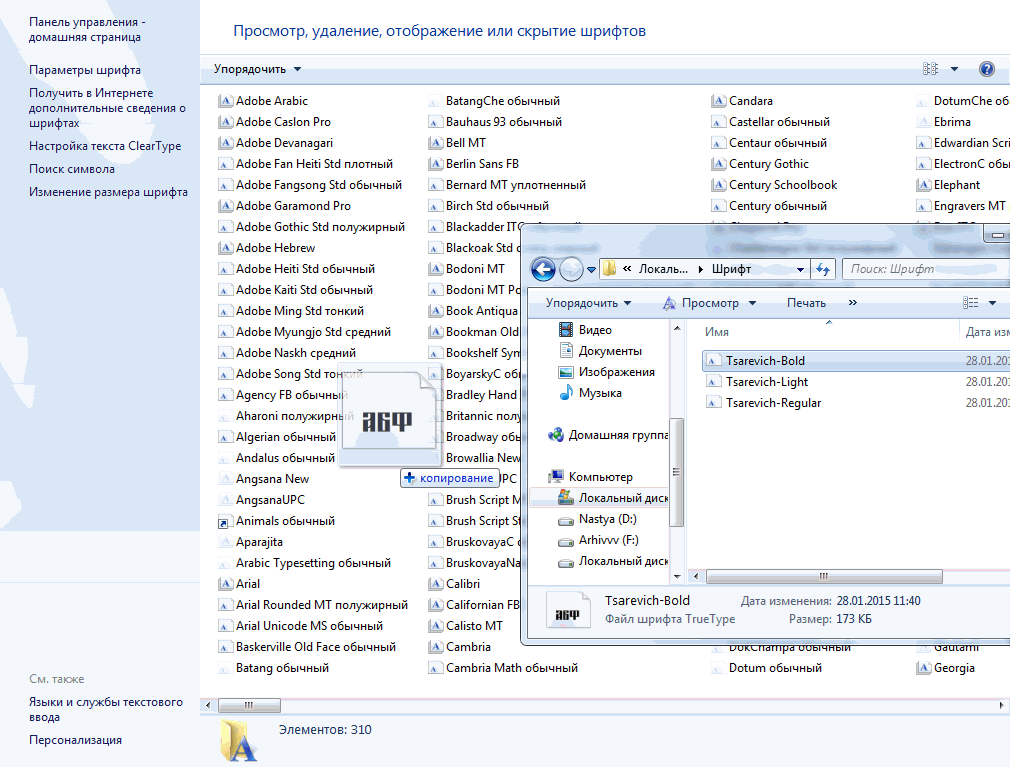Select the Cambria font icon

tap(435, 647)
